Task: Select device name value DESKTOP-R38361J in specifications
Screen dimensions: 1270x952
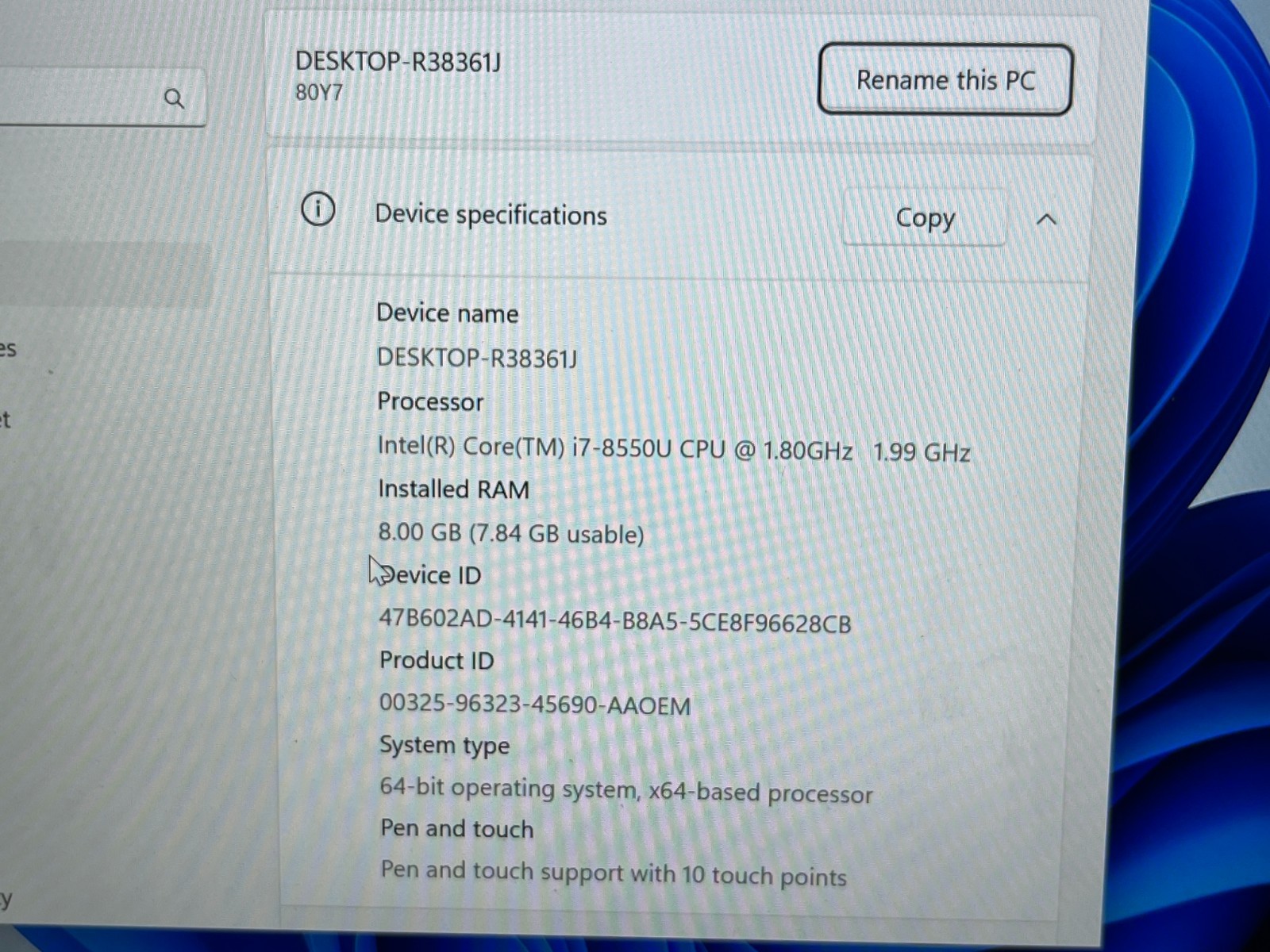Action: point(477,359)
